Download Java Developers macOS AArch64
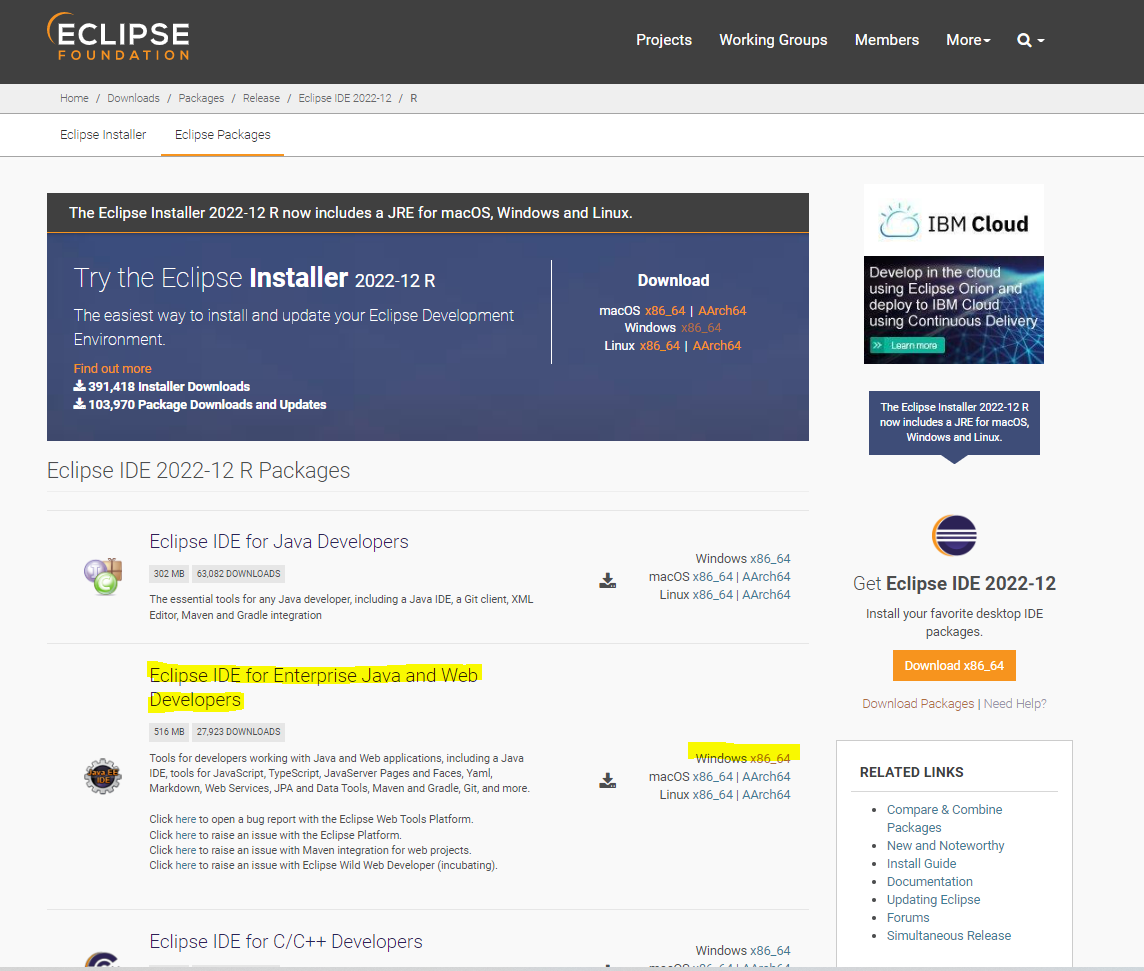The height and width of the screenshot is (971, 1144). [x=766, y=577]
